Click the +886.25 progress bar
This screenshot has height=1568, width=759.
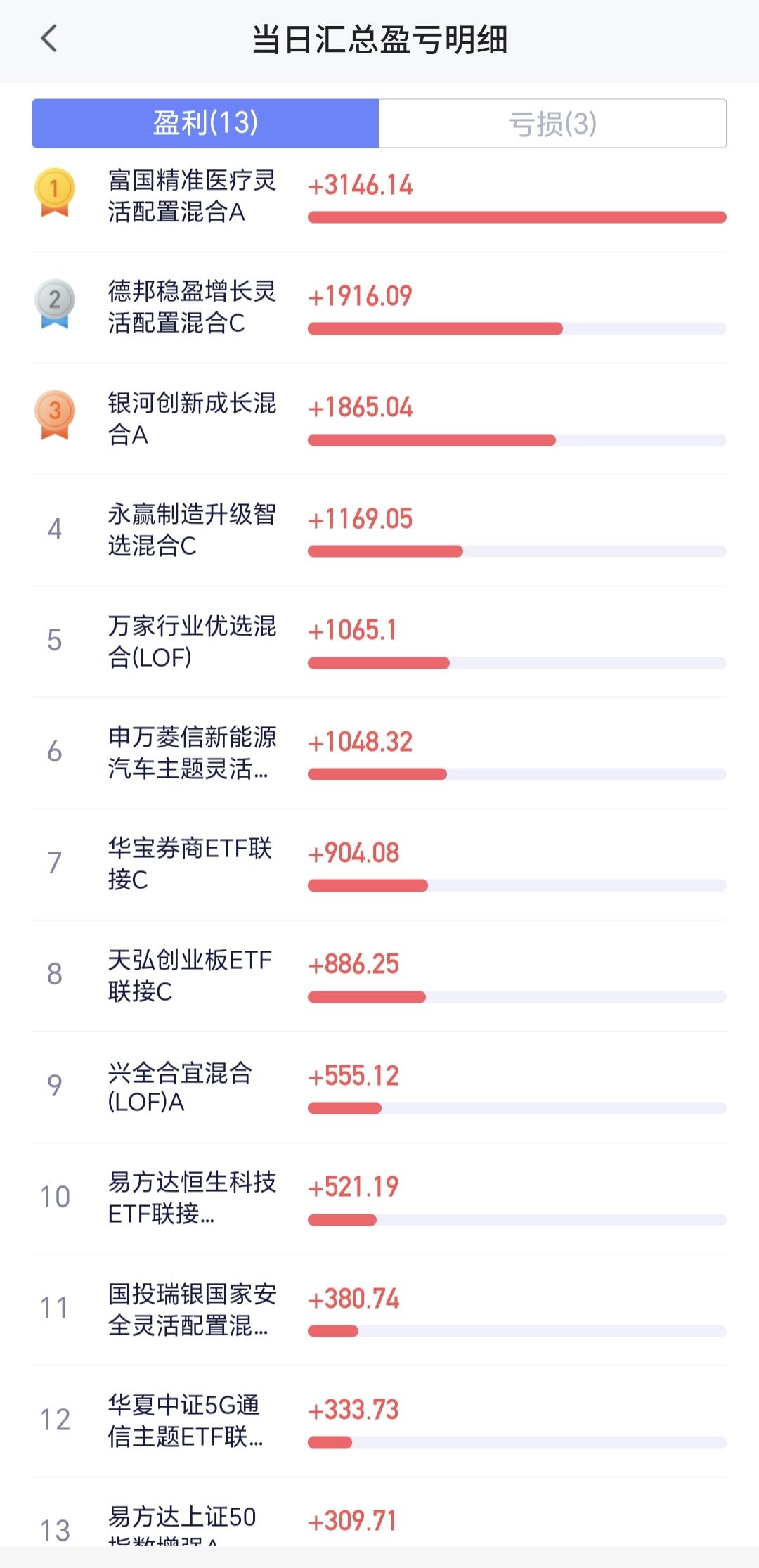click(517, 997)
